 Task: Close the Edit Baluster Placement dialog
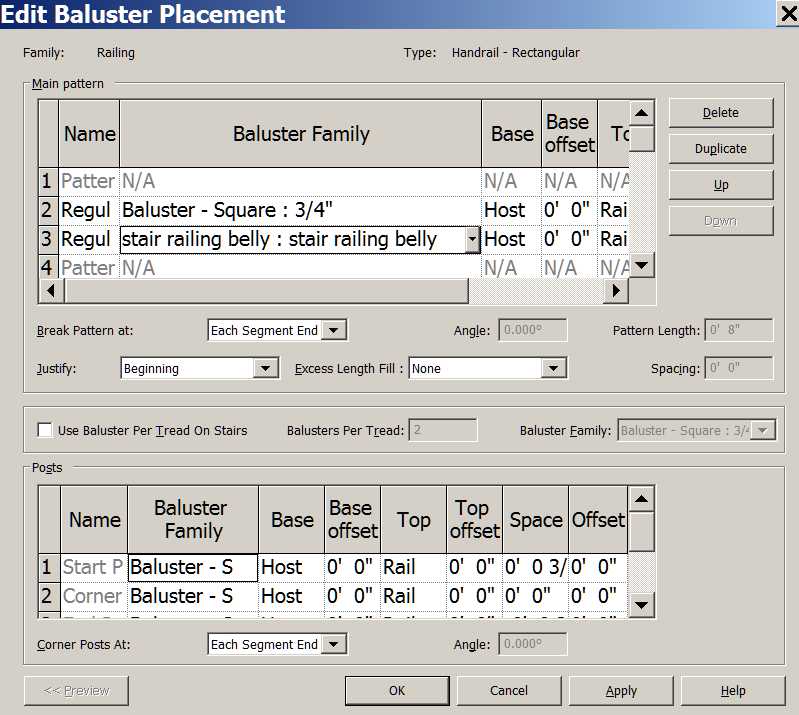[x=787, y=13]
